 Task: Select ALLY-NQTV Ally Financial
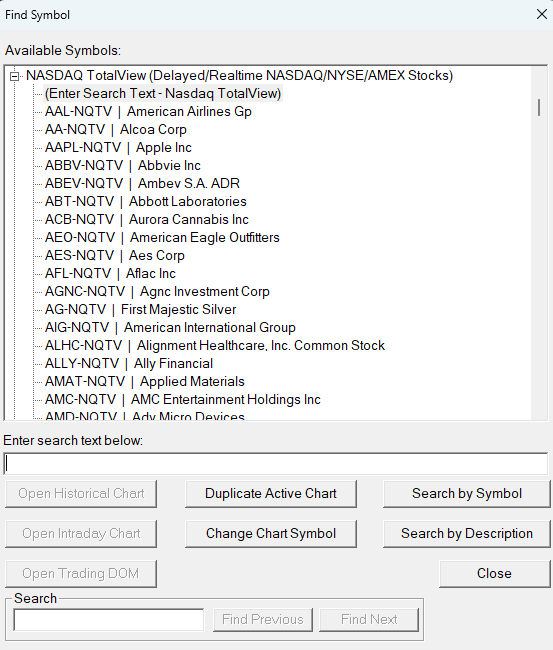tap(129, 364)
